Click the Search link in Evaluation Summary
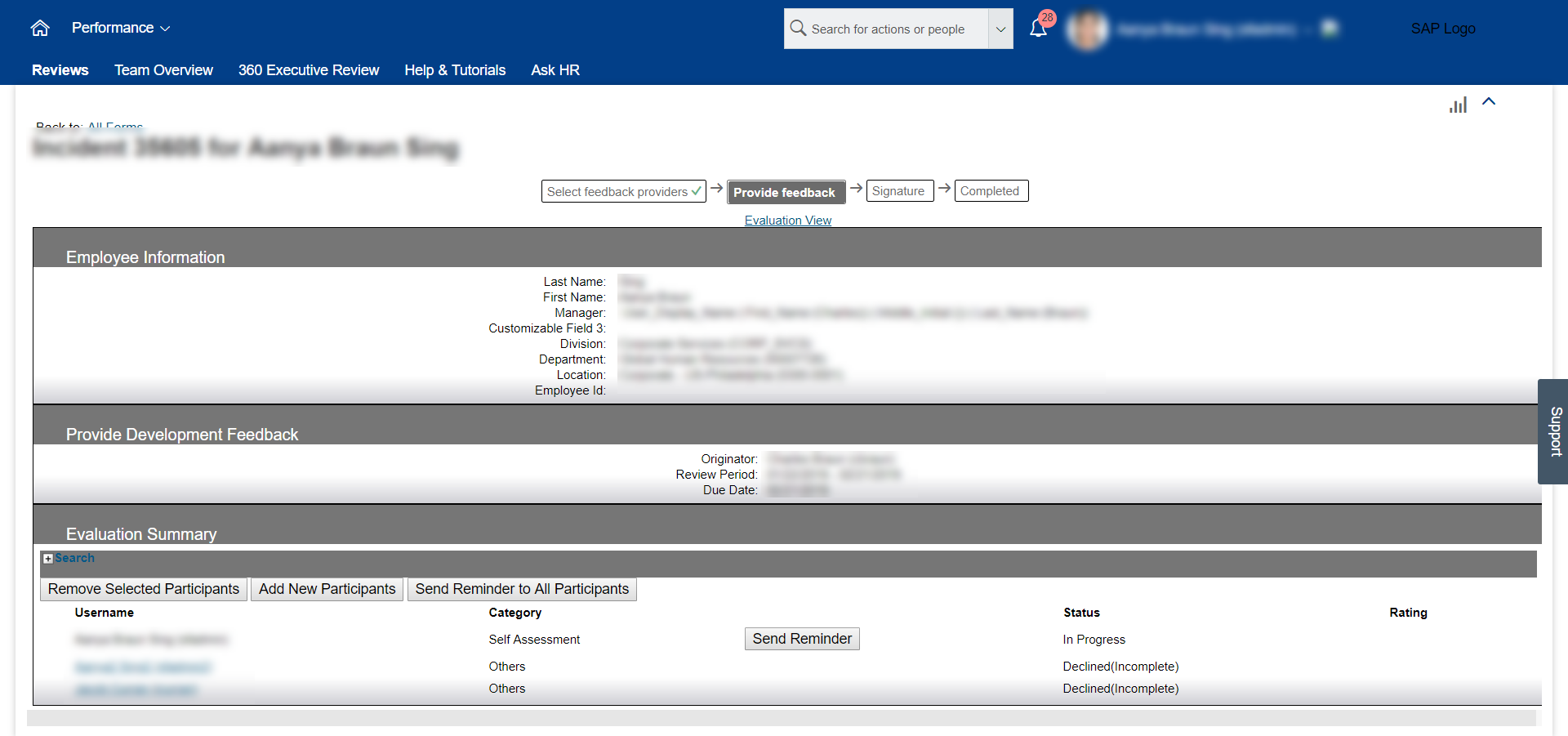 pos(74,558)
